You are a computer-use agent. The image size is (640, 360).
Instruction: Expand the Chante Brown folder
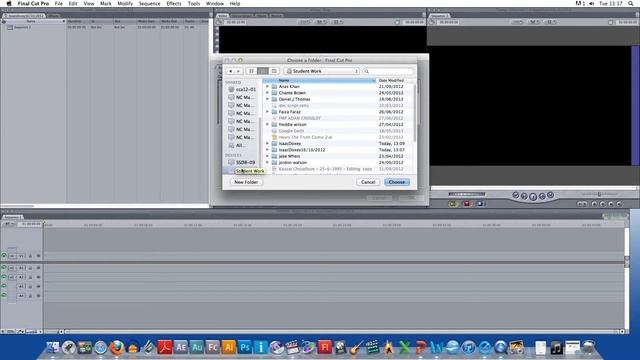[268, 93]
